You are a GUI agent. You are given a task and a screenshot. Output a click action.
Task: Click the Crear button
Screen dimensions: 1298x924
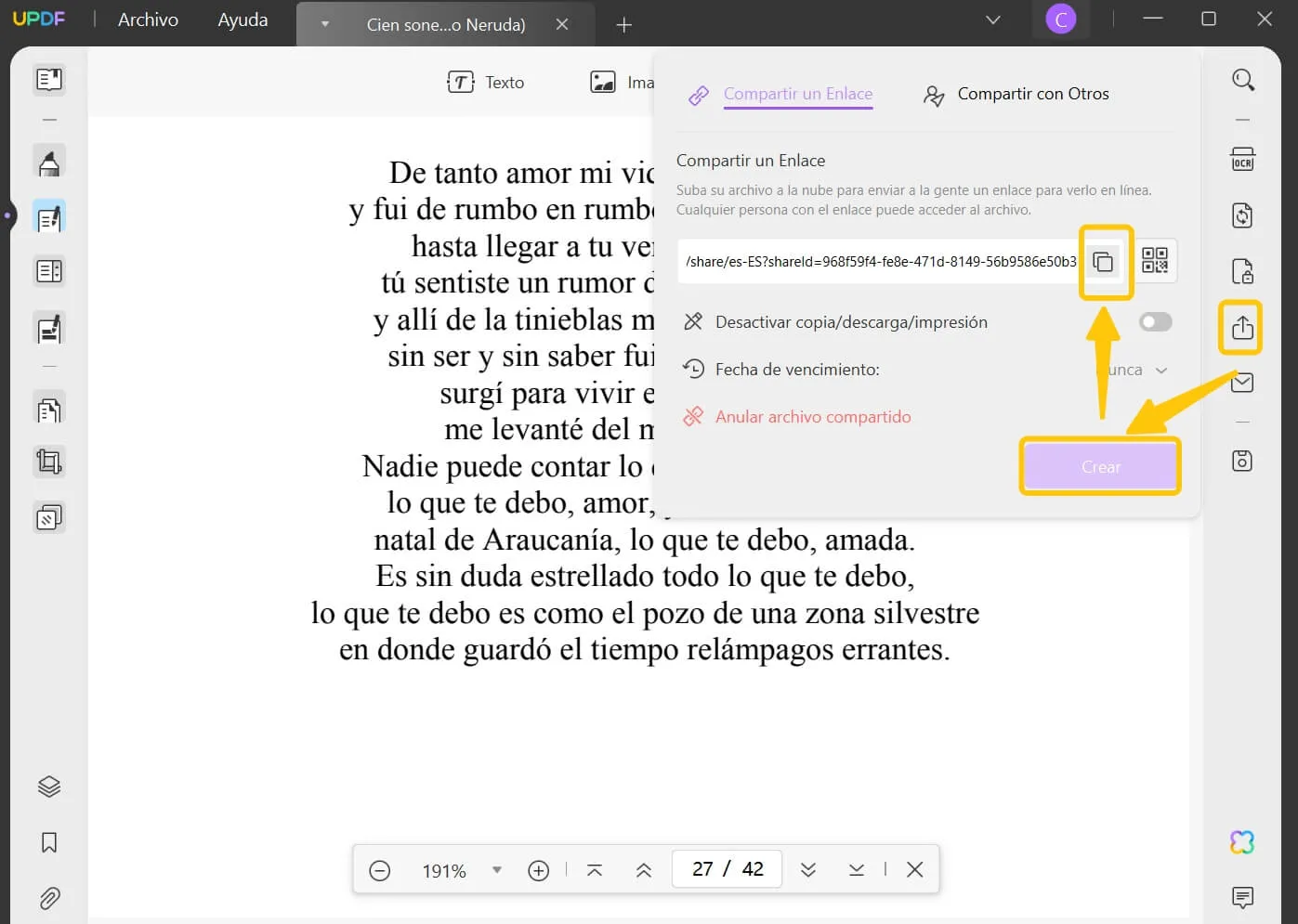pos(1101,466)
